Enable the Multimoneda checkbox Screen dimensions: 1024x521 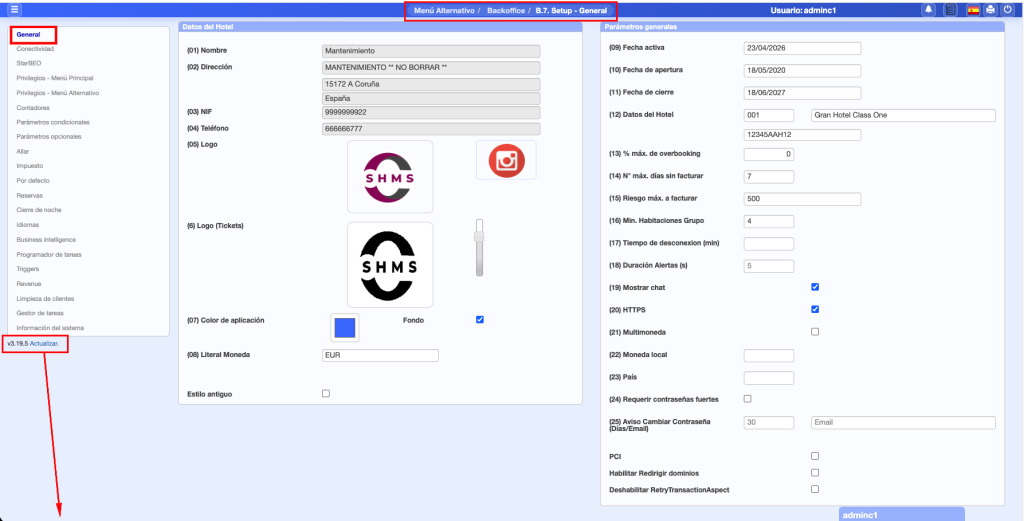tap(815, 331)
